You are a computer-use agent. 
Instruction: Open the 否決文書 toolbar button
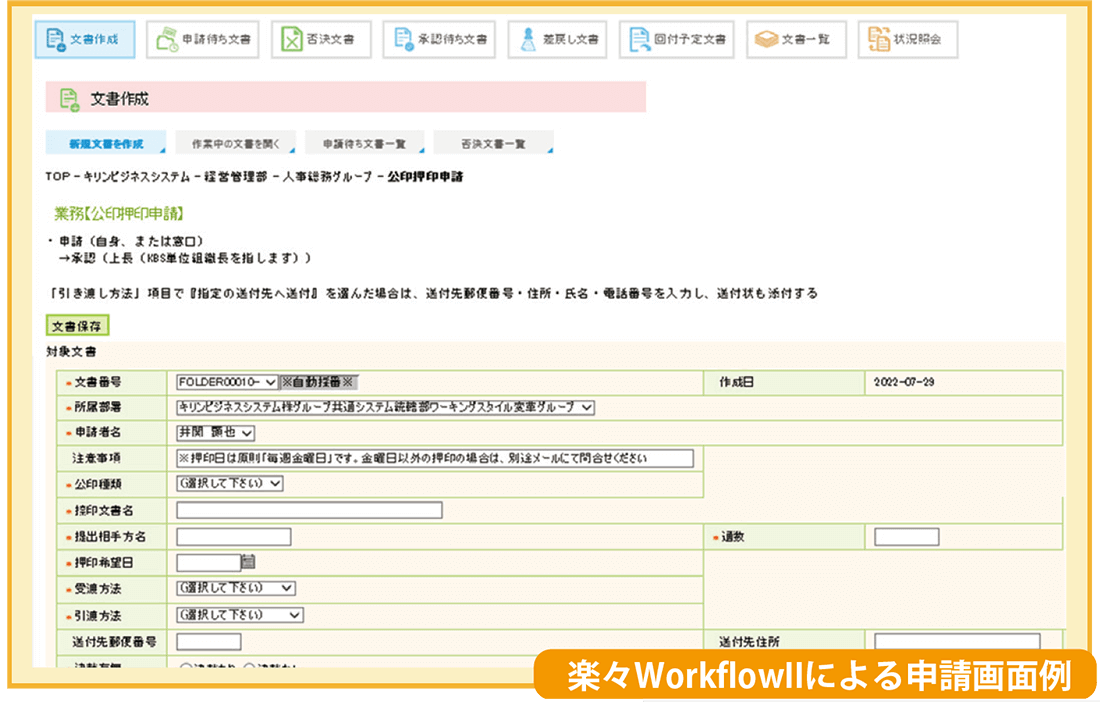coord(321,39)
